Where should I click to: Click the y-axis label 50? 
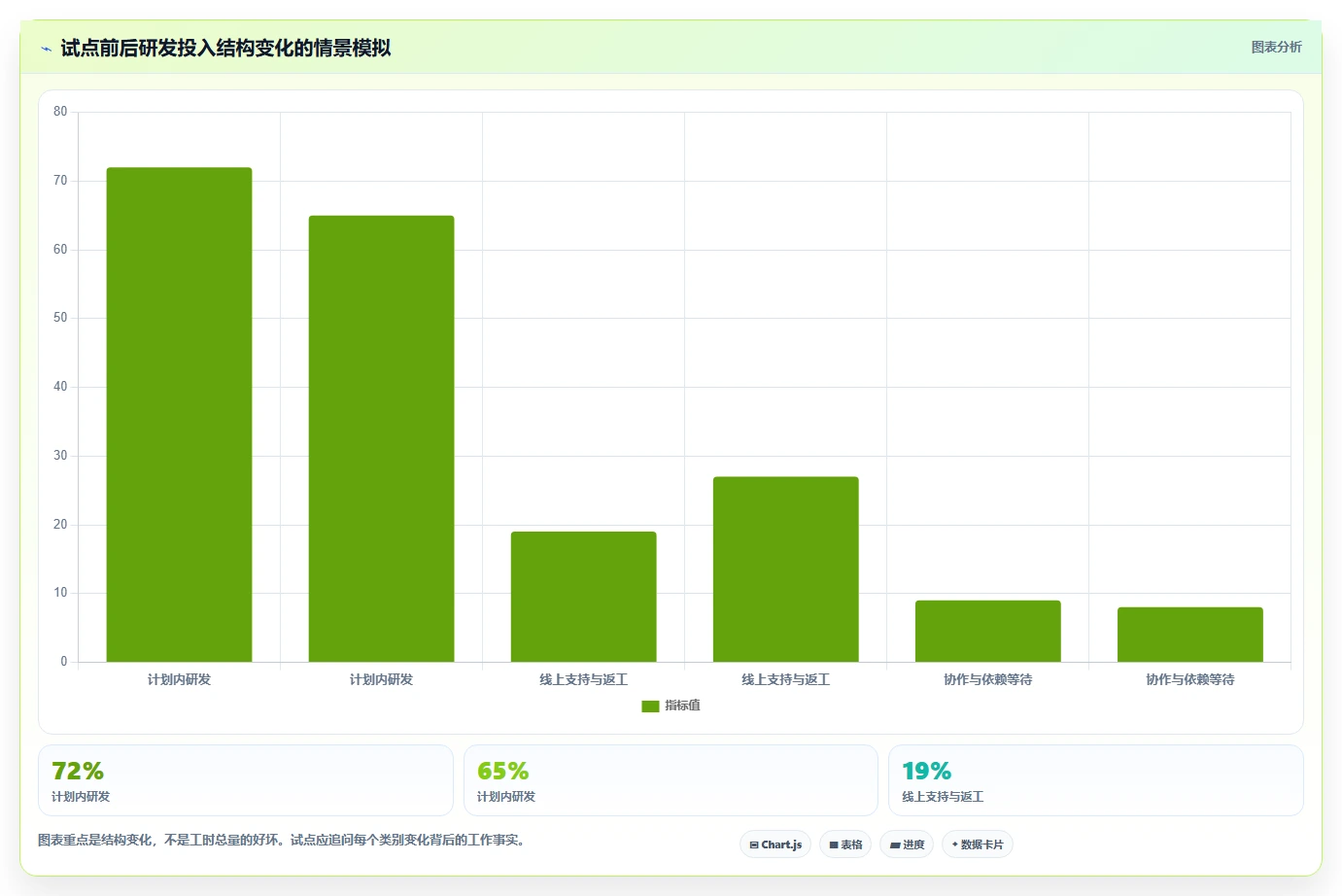(60, 318)
